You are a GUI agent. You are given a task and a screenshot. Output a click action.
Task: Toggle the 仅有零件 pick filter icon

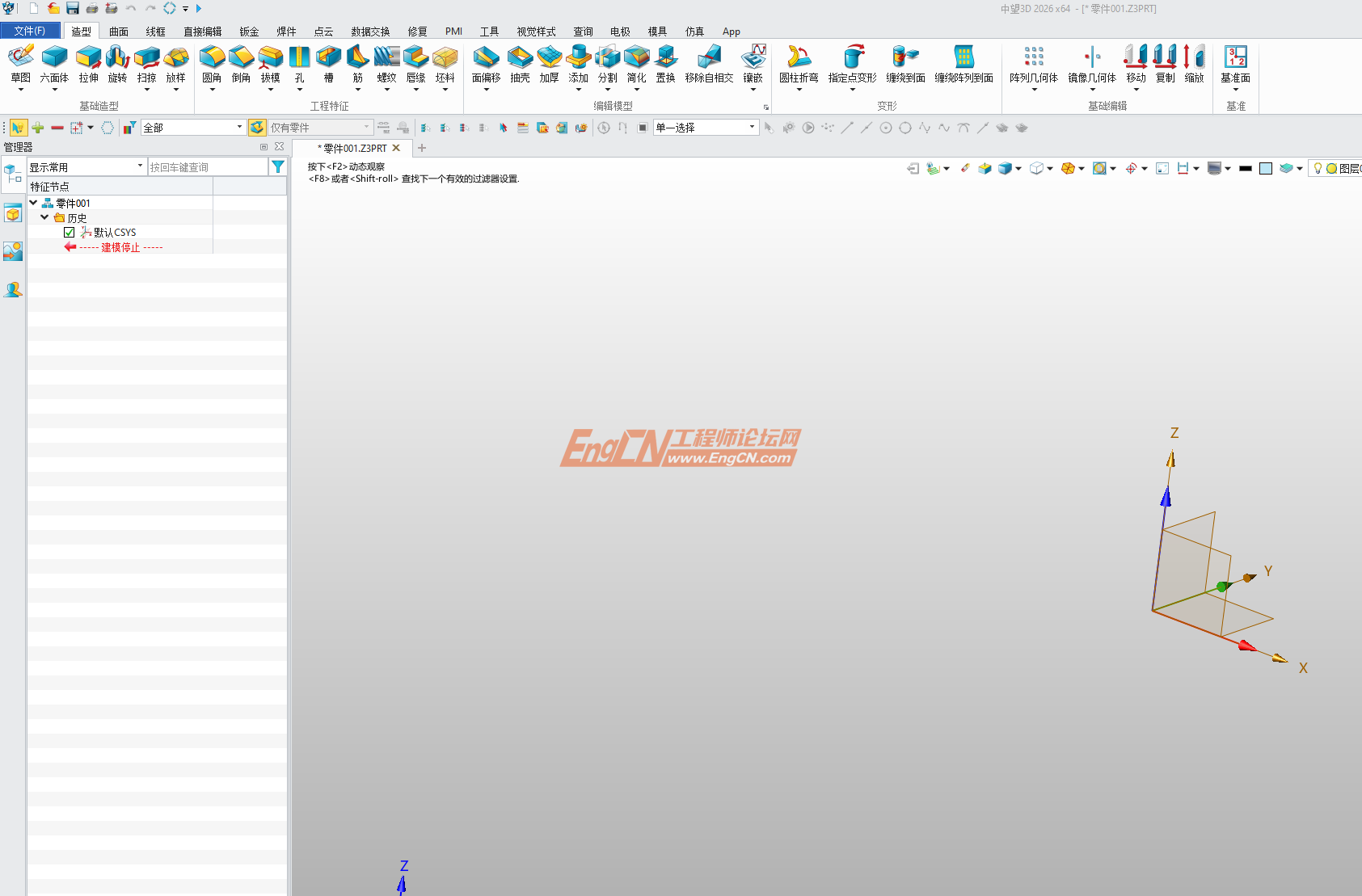click(x=256, y=127)
